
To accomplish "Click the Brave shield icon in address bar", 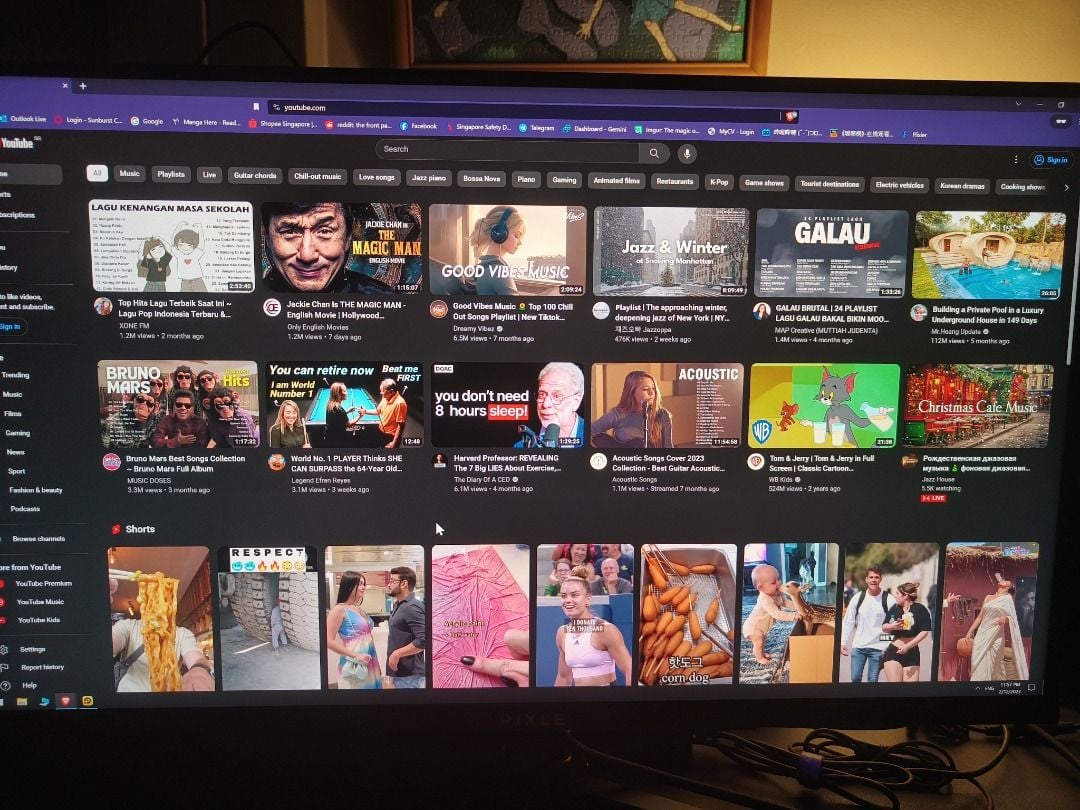I will pyautogui.click(x=792, y=116).
